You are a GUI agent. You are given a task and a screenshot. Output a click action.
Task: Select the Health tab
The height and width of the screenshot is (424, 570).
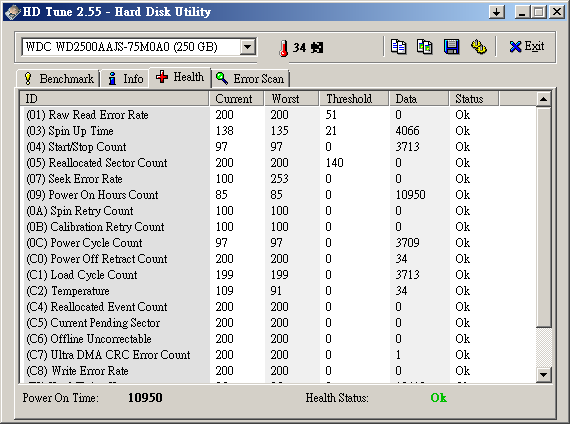pyautogui.click(x=180, y=77)
